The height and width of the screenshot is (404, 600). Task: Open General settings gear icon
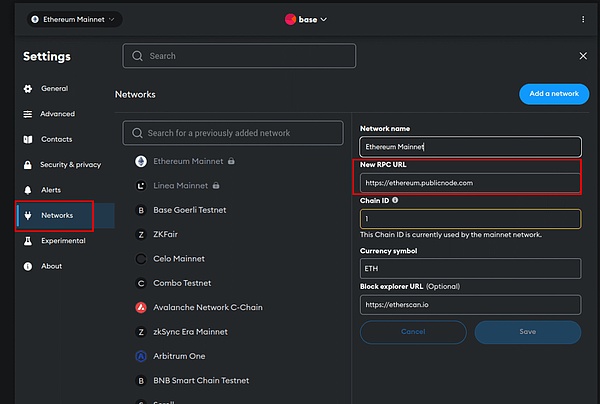(x=28, y=89)
